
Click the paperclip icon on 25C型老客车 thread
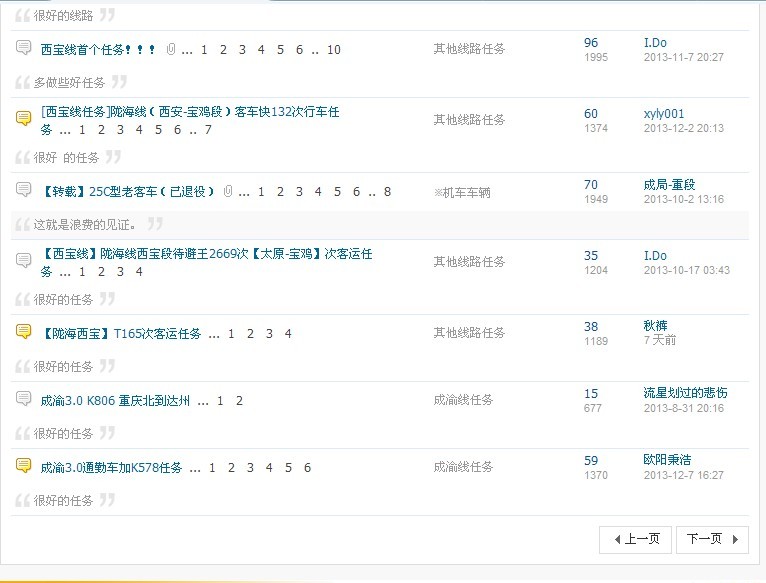[229, 191]
